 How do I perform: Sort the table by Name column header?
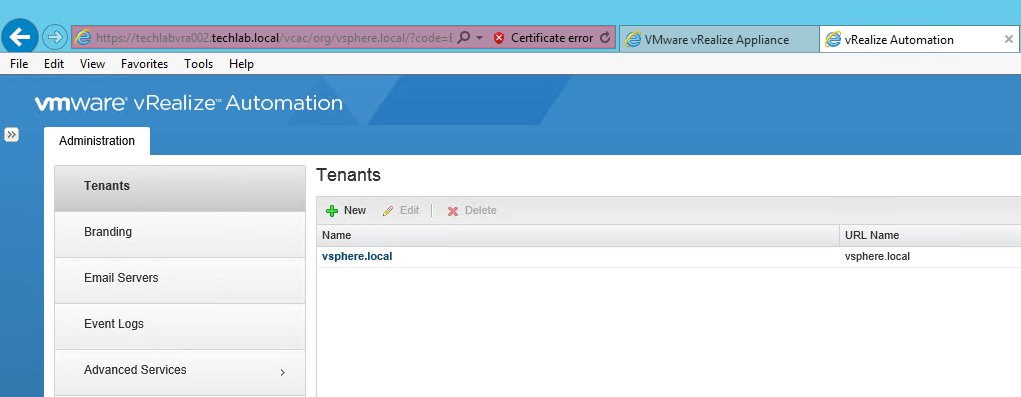coord(578,236)
